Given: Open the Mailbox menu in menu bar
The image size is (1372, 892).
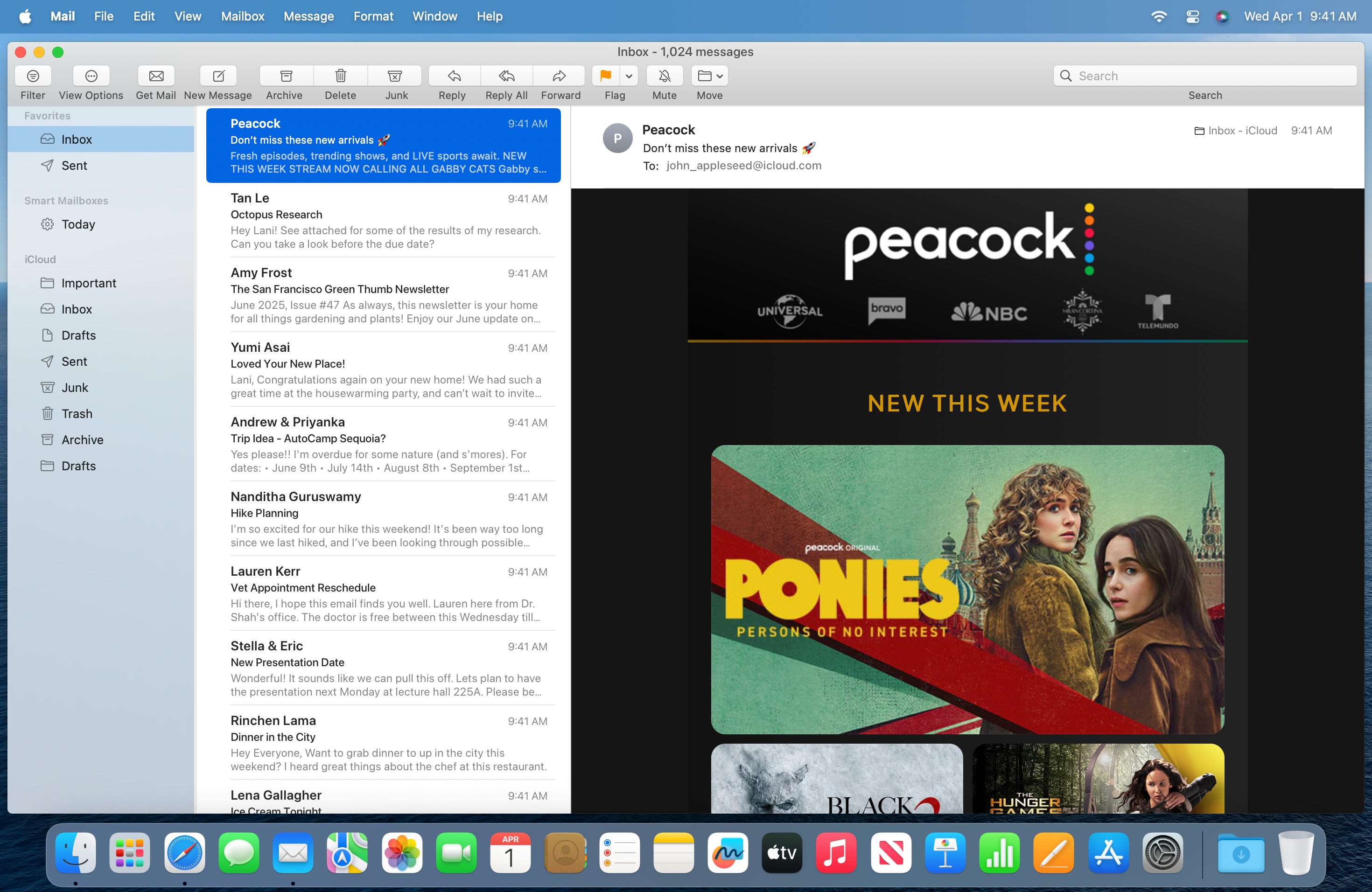Looking at the screenshot, I should [242, 16].
